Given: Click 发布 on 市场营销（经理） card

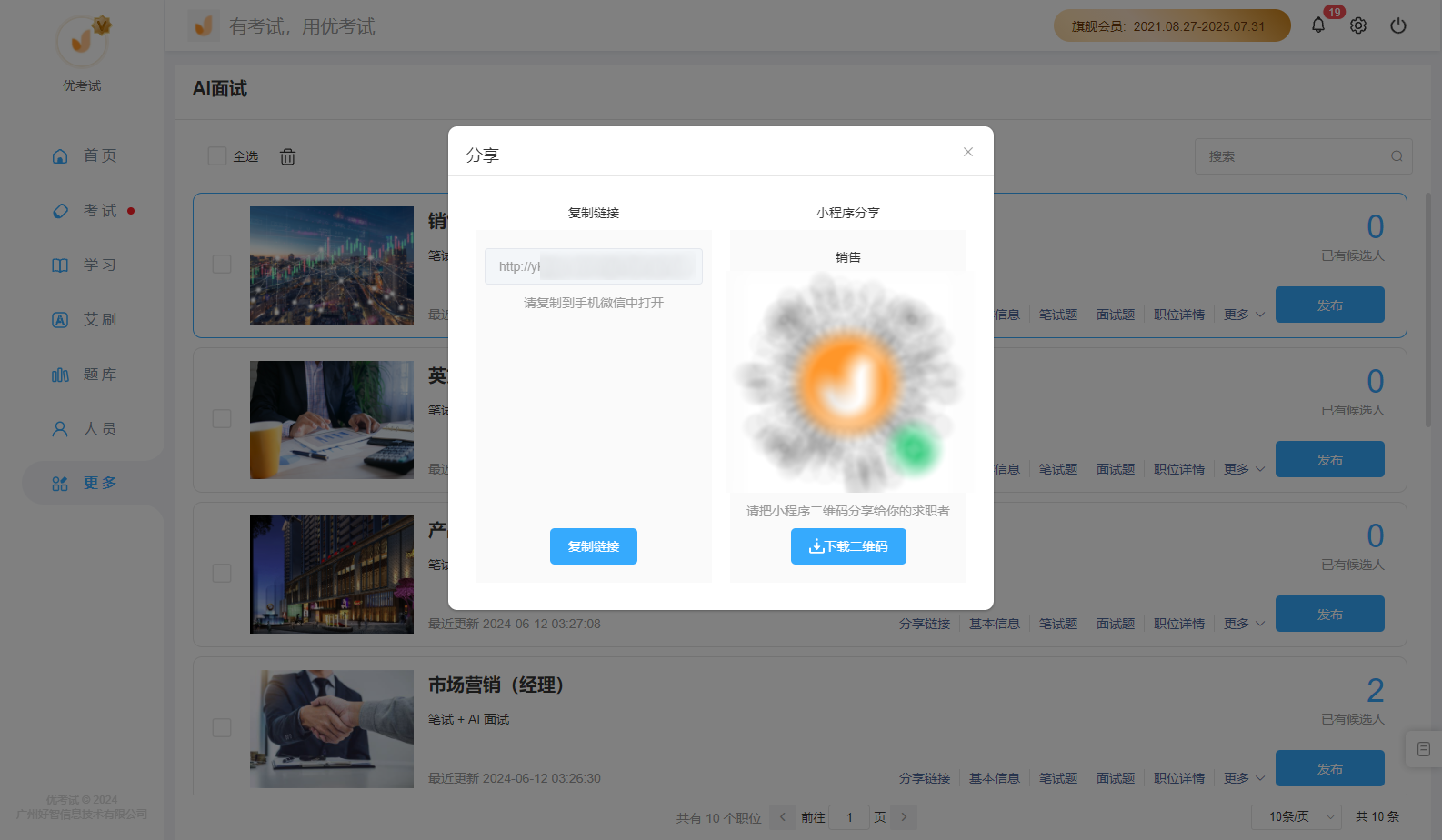Looking at the screenshot, I should (1330, 768).
